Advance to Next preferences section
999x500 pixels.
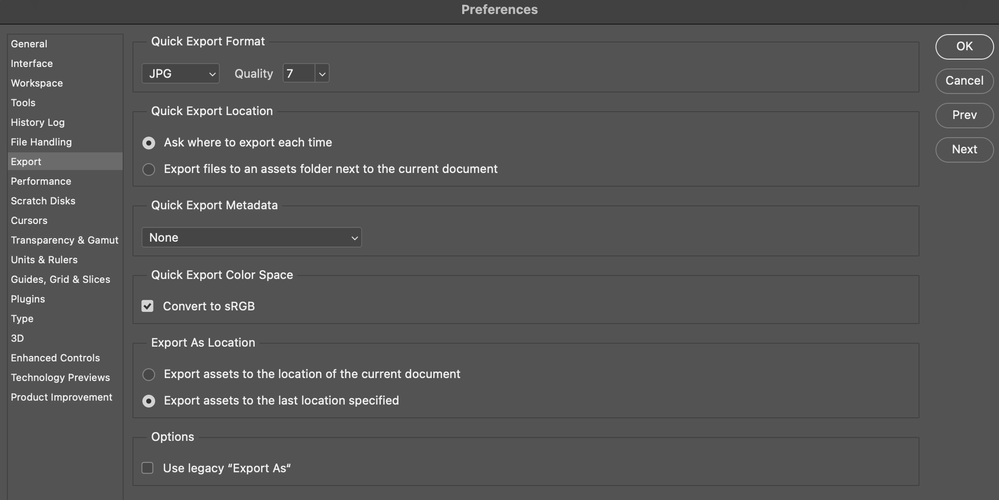pyautogui.click(x=964, y=149)
